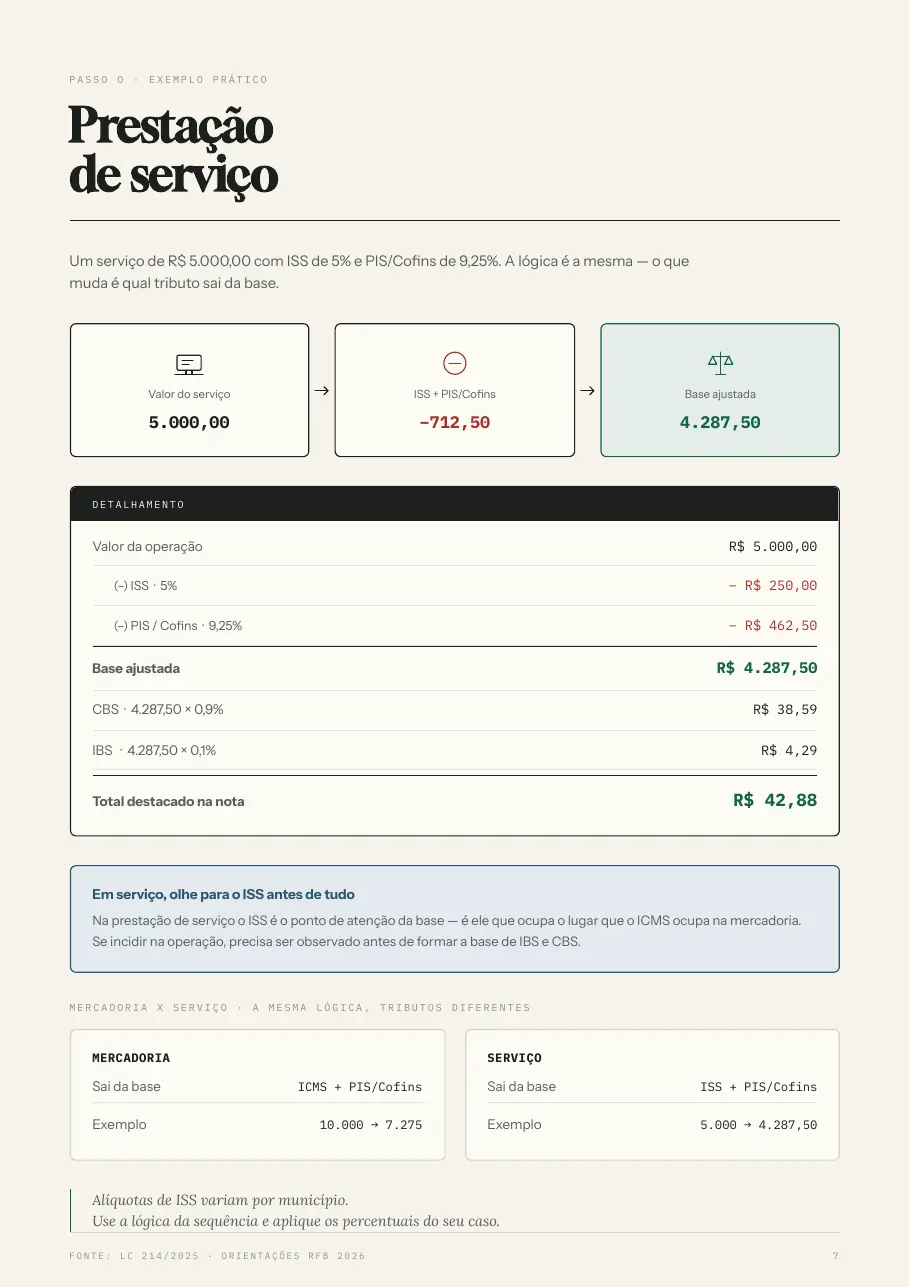909x1287 pixels.
Task: Select the red '-712,50' card value
Action: pyautogui.click(x=455, y=423)
